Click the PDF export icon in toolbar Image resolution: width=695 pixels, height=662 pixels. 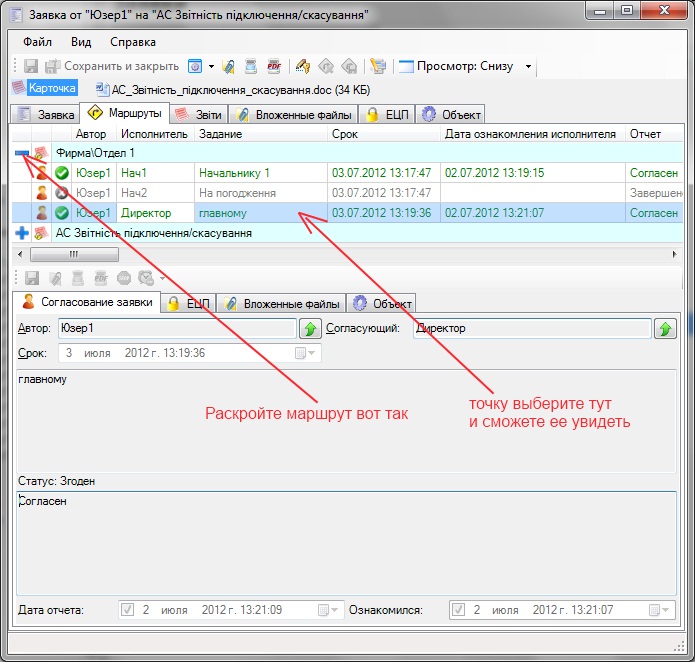273,67
